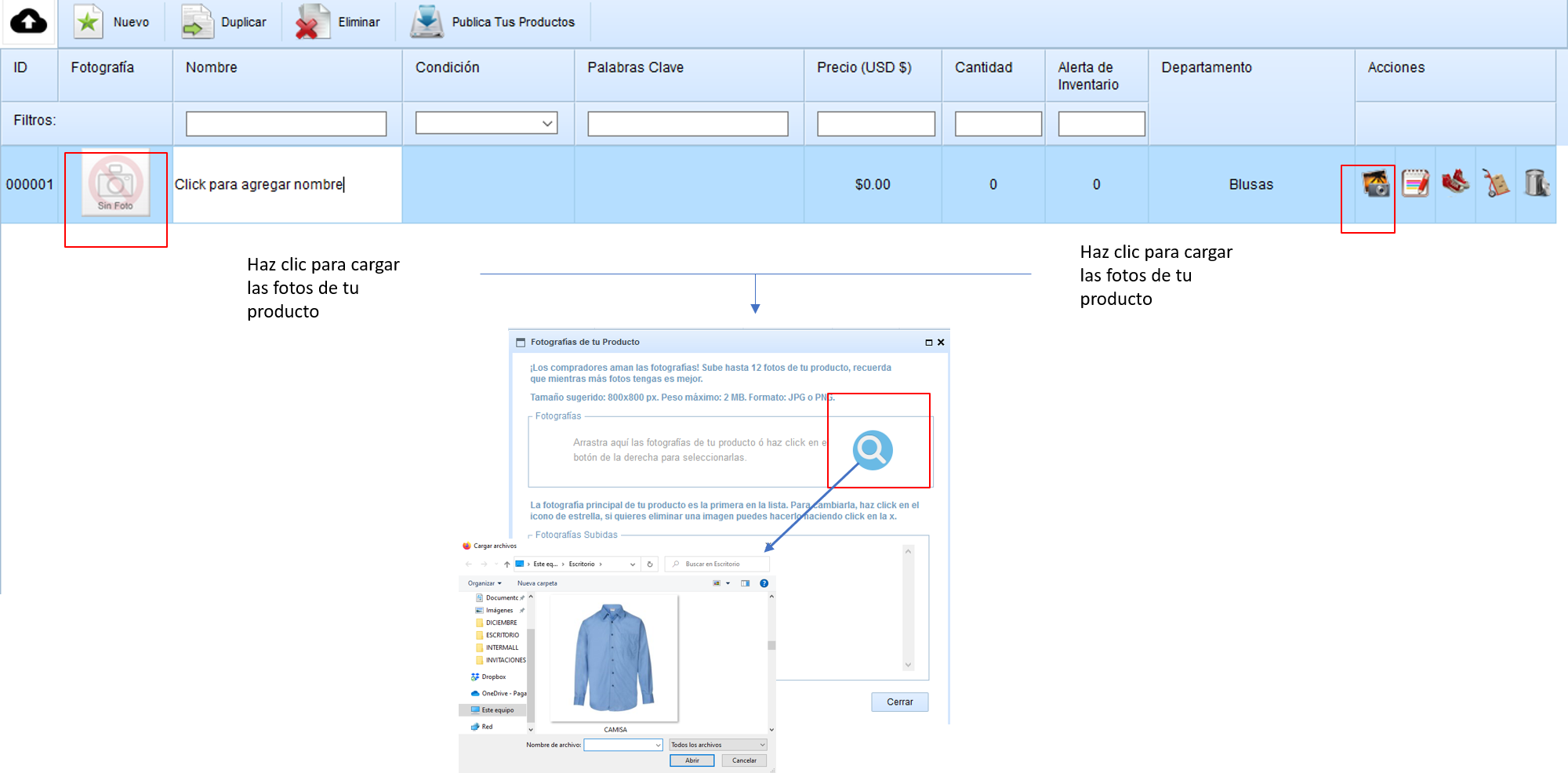
Task: Click the magnifier browse photos button
Action: [873, 450]
